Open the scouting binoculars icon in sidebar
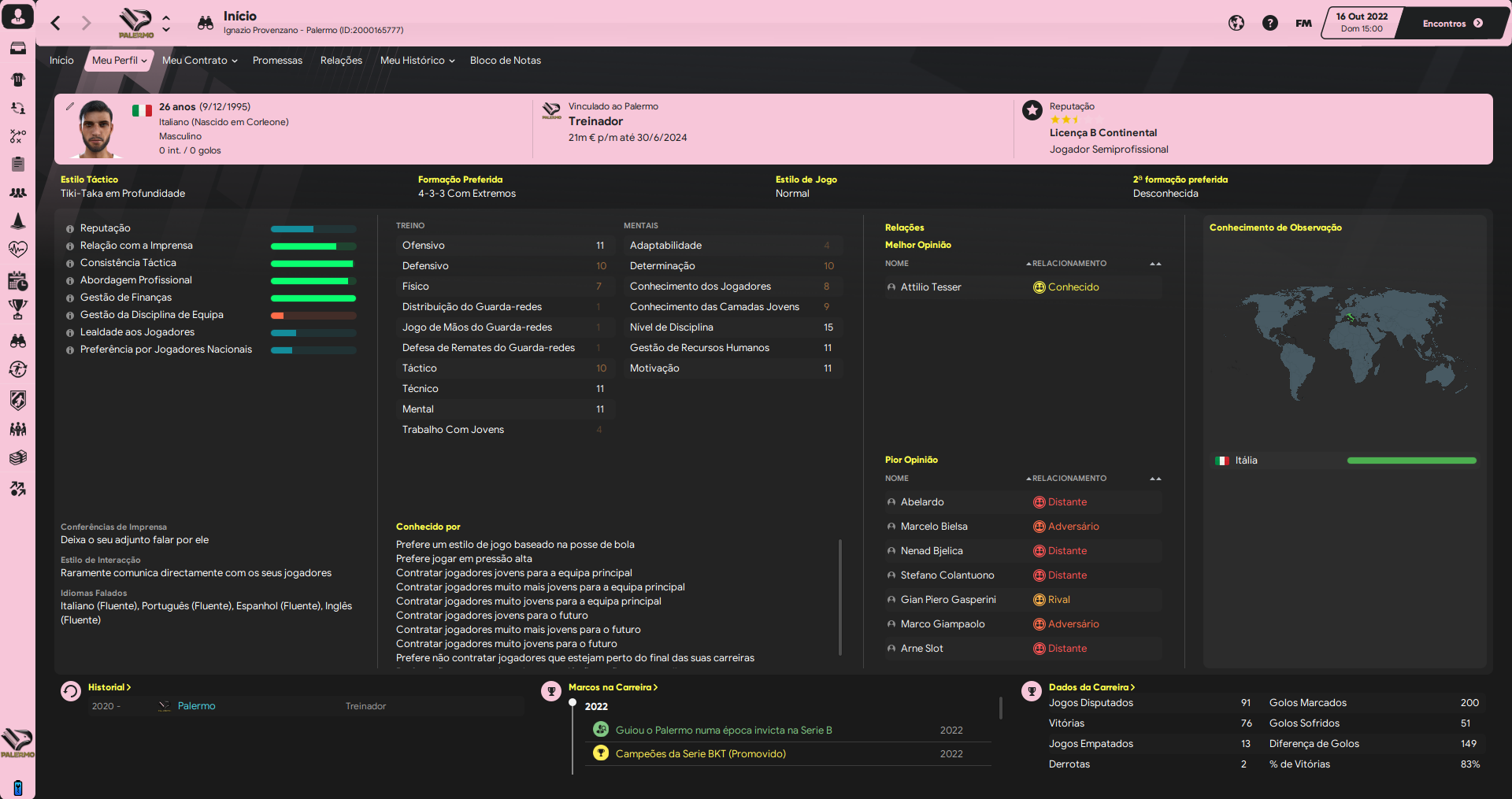The height and width of the screenshot is (799, 1512). coord(17,341)
